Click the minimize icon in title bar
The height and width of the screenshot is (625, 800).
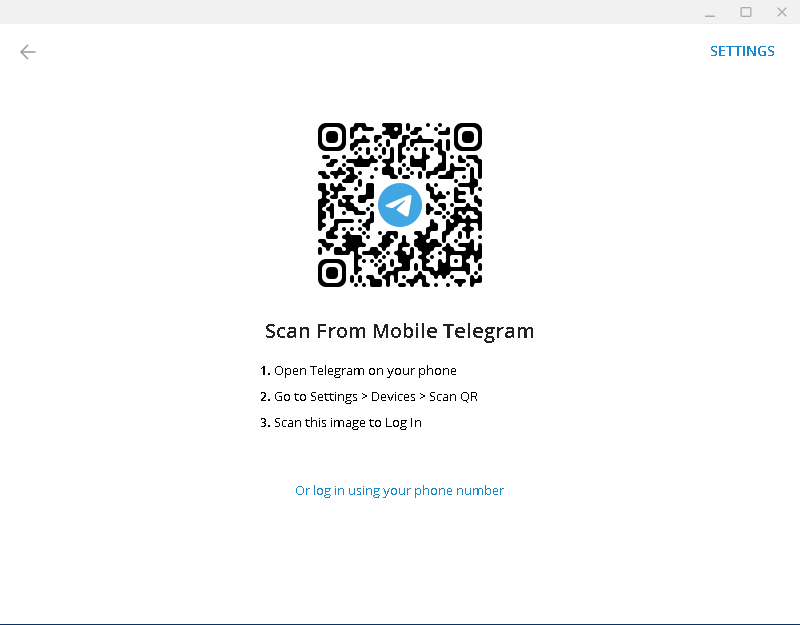(710, 12)
